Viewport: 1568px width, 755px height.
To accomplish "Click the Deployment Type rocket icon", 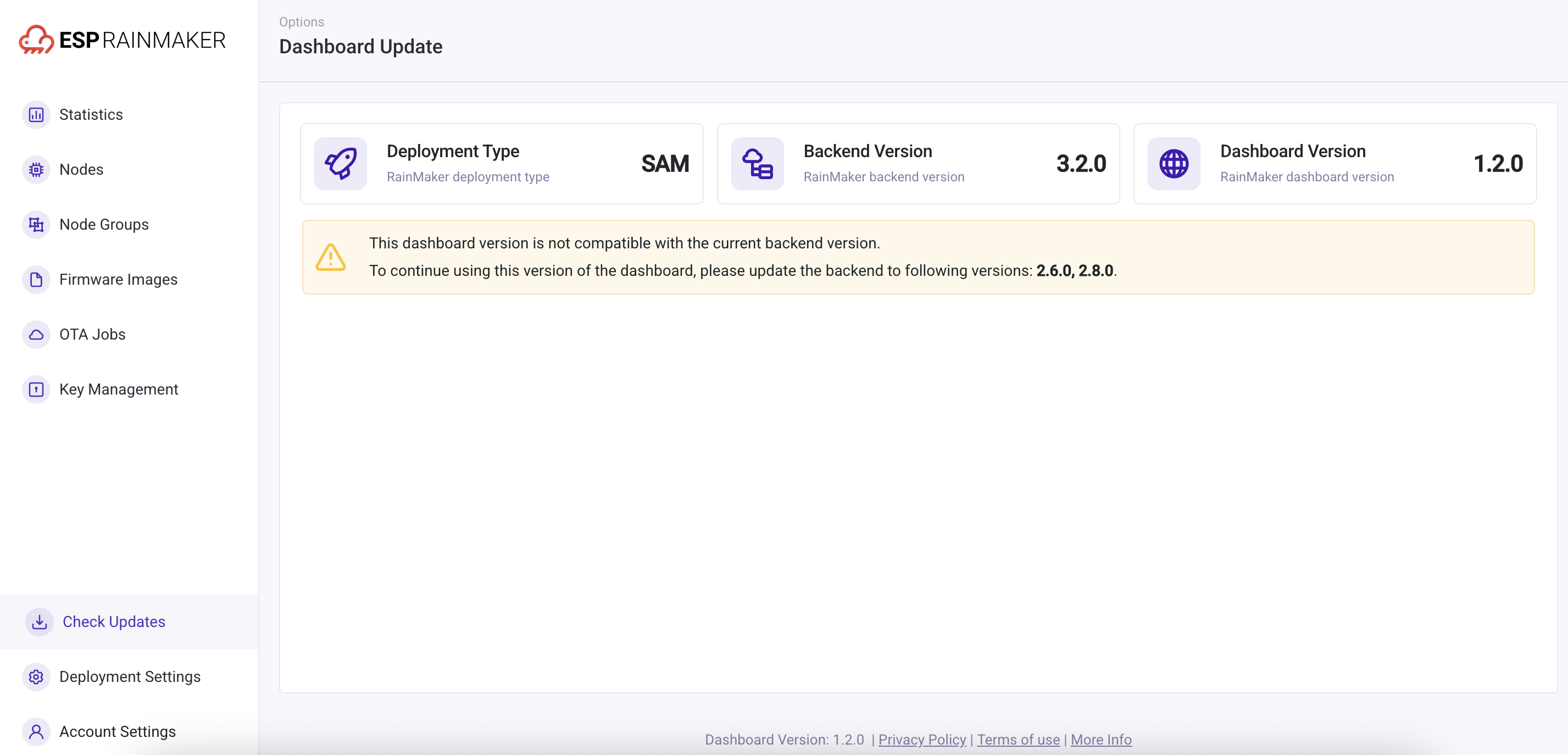I will click(x=340, y=163).
